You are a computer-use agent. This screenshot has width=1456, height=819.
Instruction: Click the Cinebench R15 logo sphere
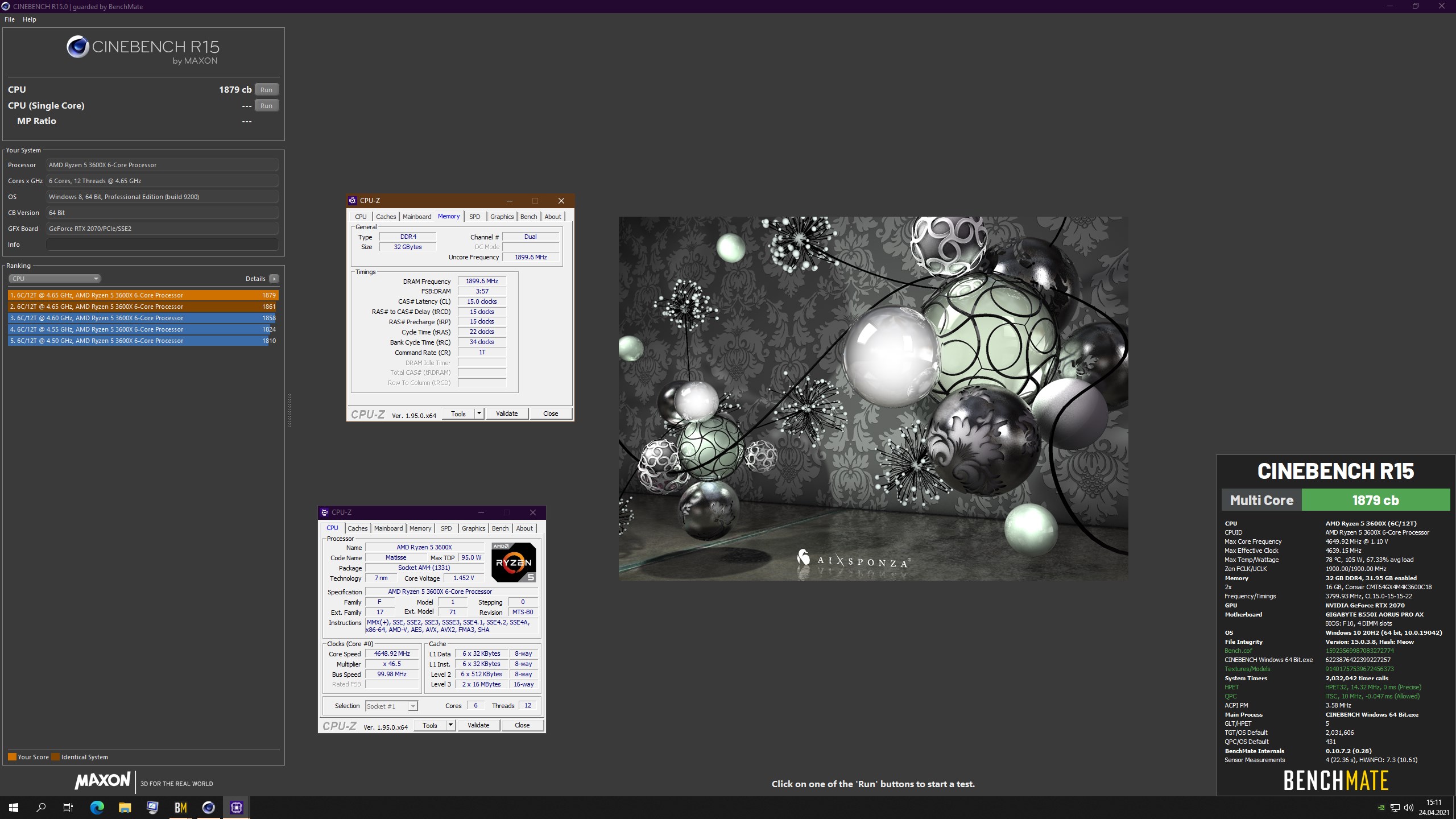(77, 47)
